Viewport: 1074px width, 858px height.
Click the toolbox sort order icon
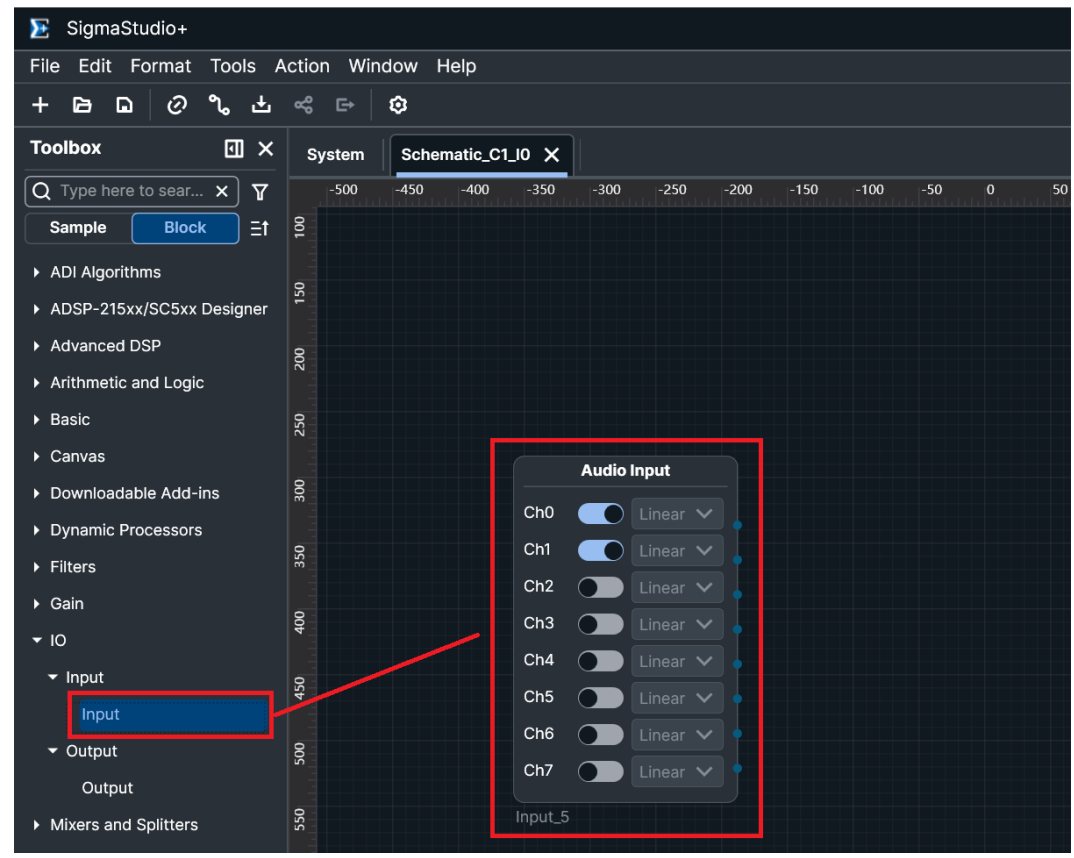260,228
